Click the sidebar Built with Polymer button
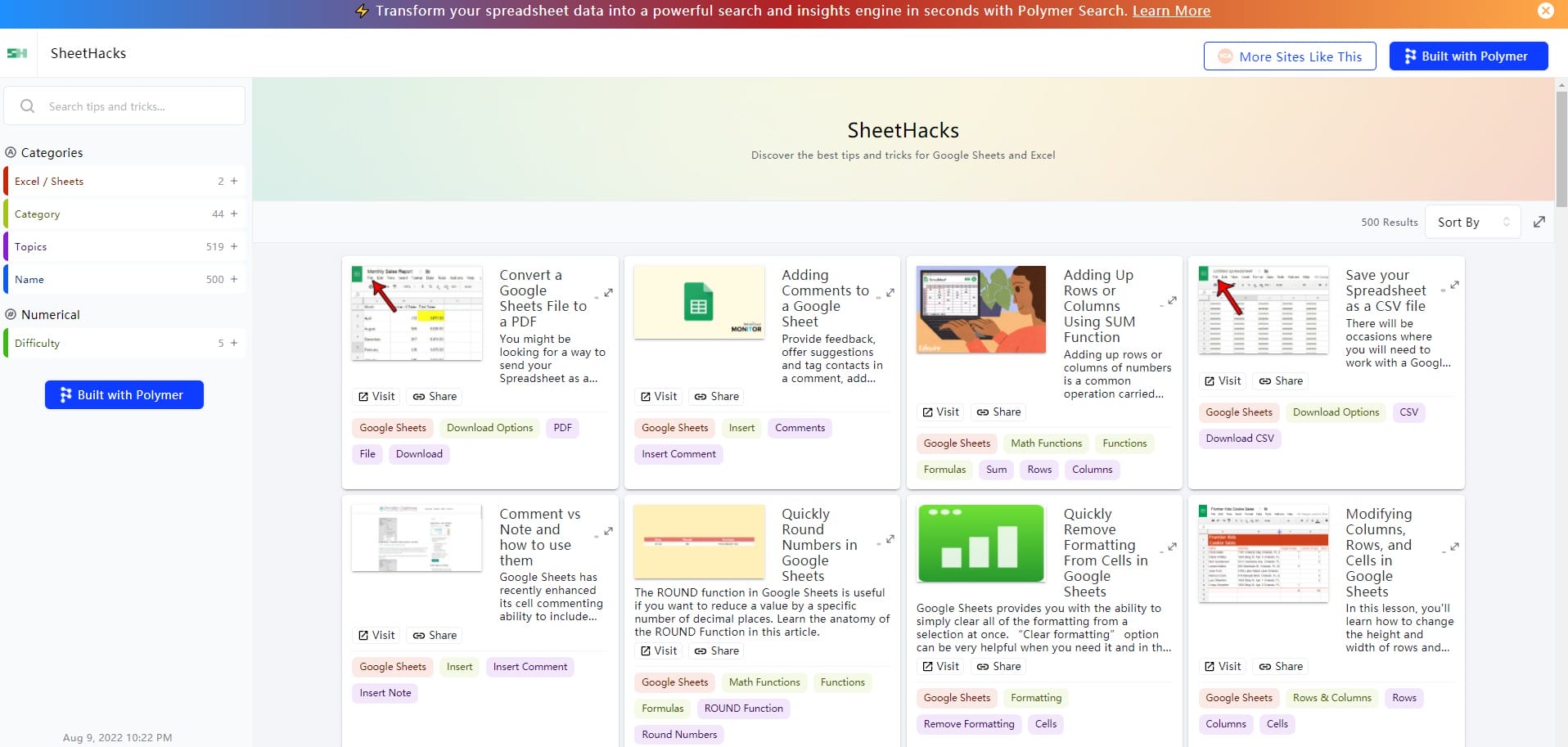 [124, 395]
